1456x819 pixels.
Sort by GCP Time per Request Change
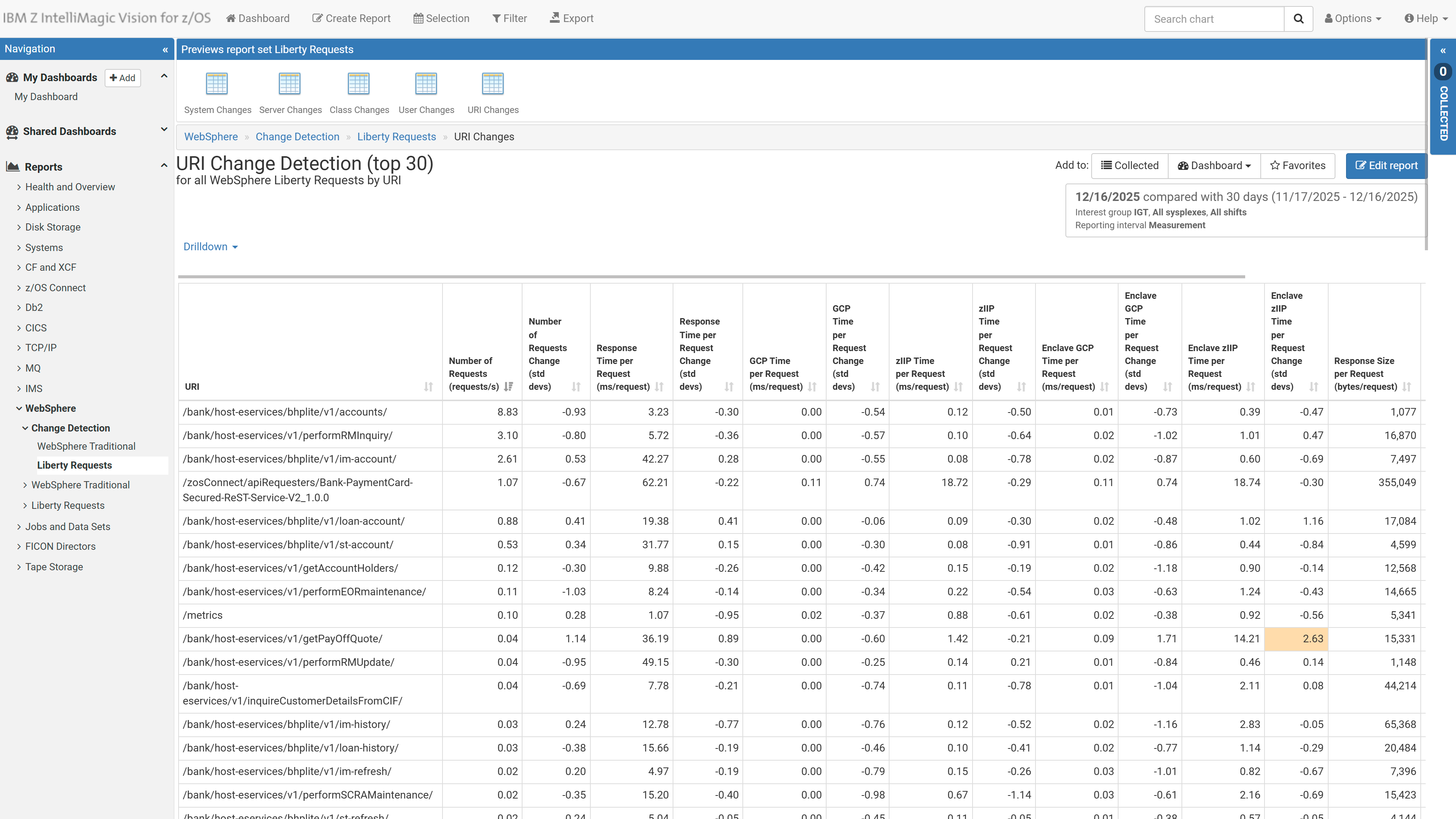coord(875,387)
